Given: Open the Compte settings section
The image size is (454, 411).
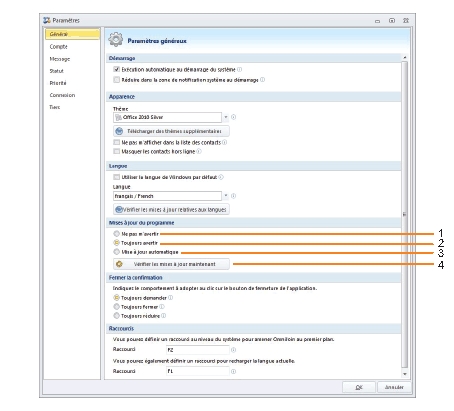Looking at the screenshot, I should (x=58, y=47).
